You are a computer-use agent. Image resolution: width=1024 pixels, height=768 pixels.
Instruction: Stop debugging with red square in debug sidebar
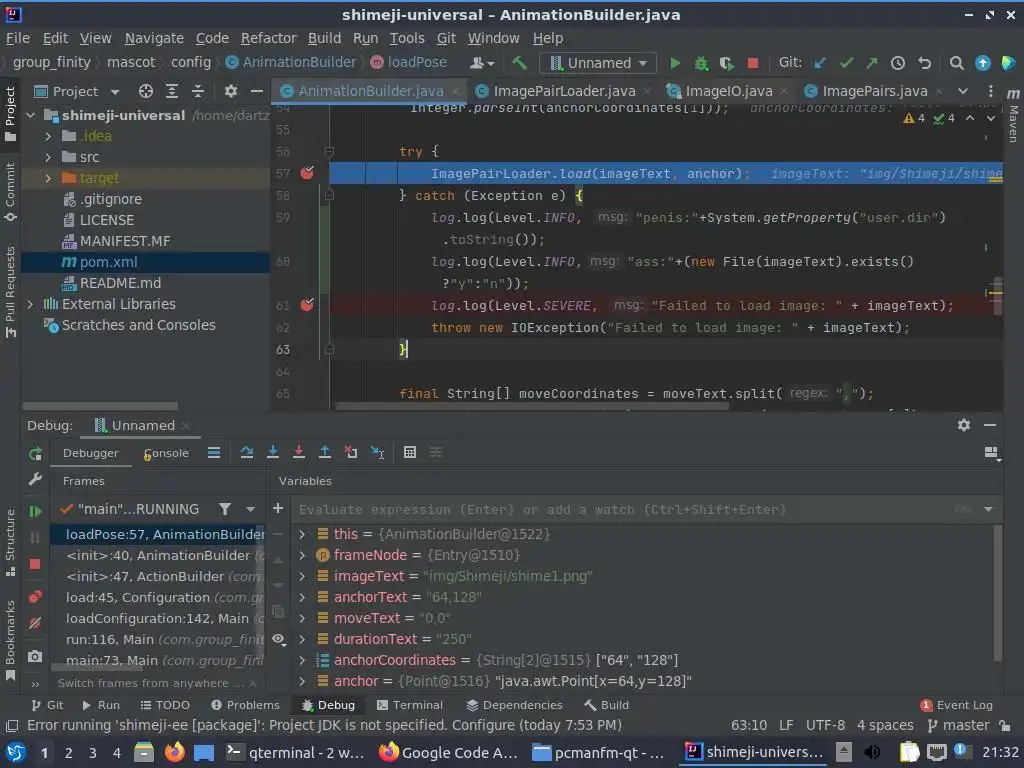pyautogui.click(x=35, y=564)
